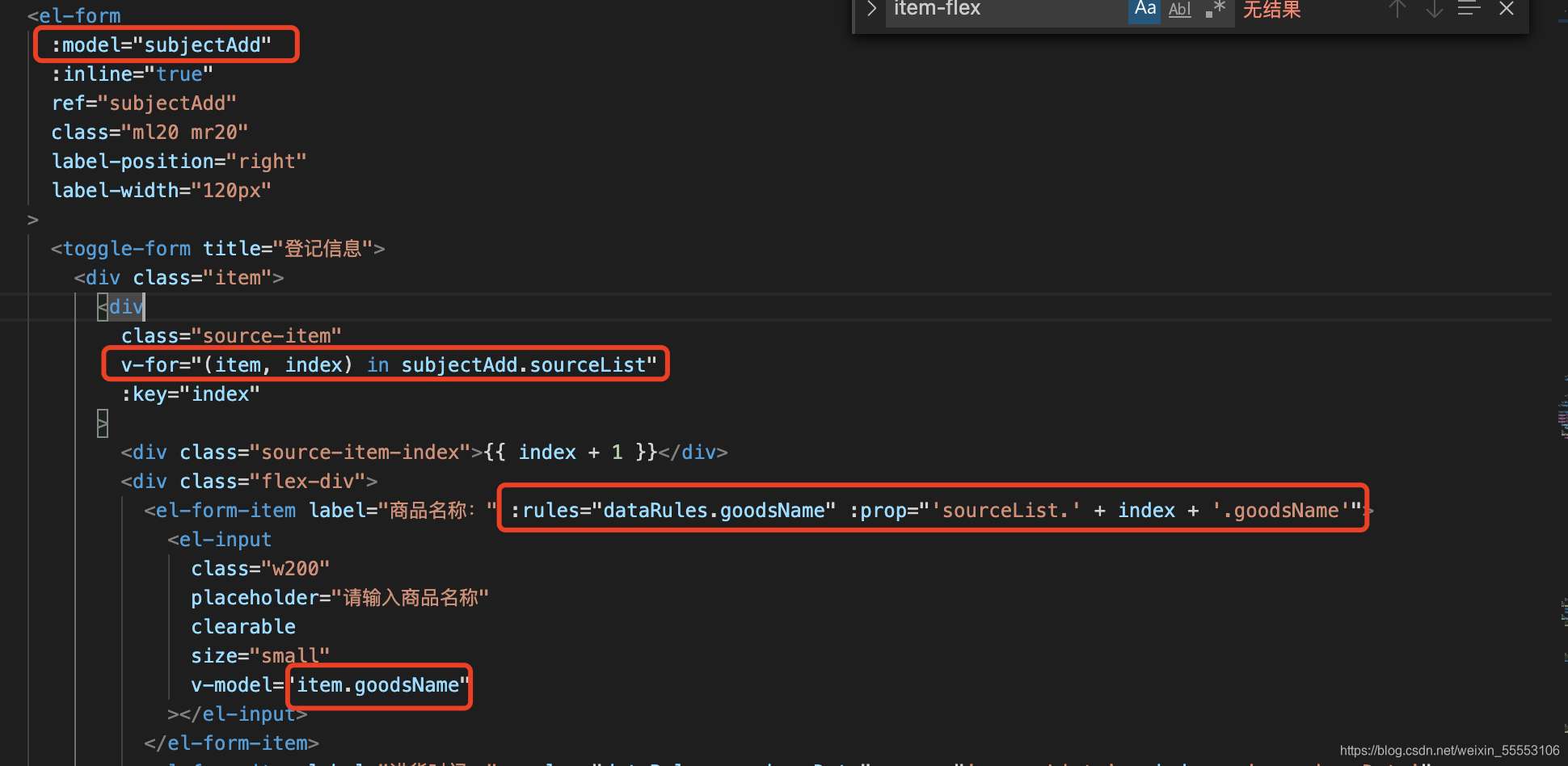This screenshot has height=766, width=1568.
Task: Click the :inline="true" attribute
Action: [133, 74]
